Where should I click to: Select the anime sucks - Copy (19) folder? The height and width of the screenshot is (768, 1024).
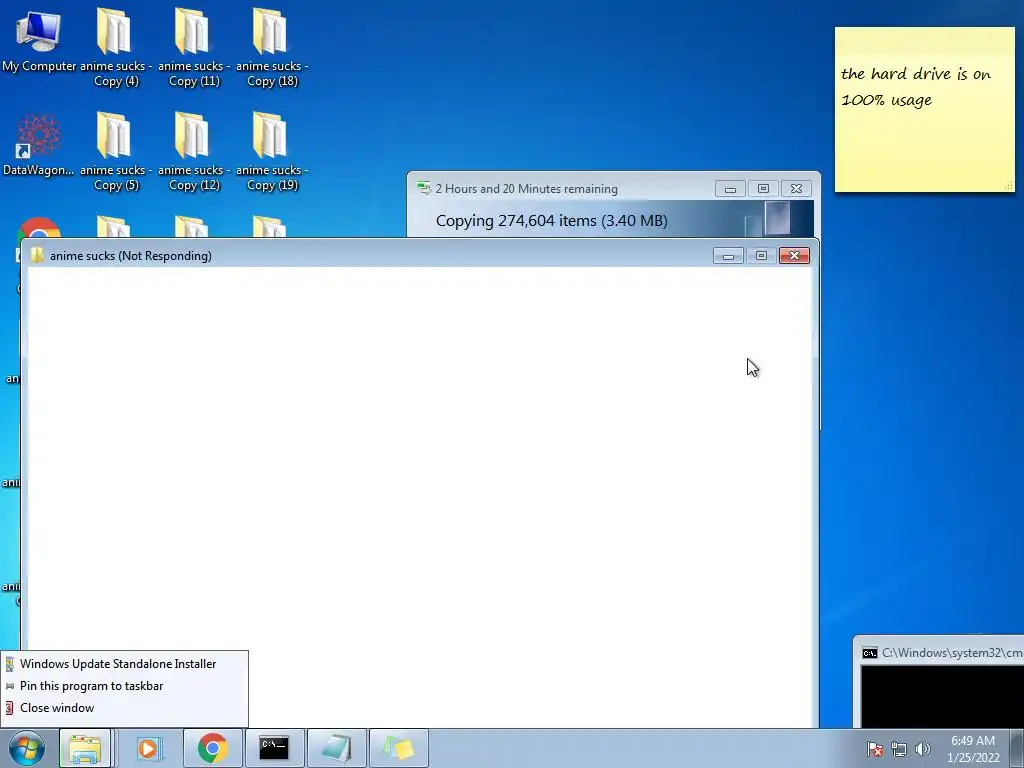click(272, 152)
